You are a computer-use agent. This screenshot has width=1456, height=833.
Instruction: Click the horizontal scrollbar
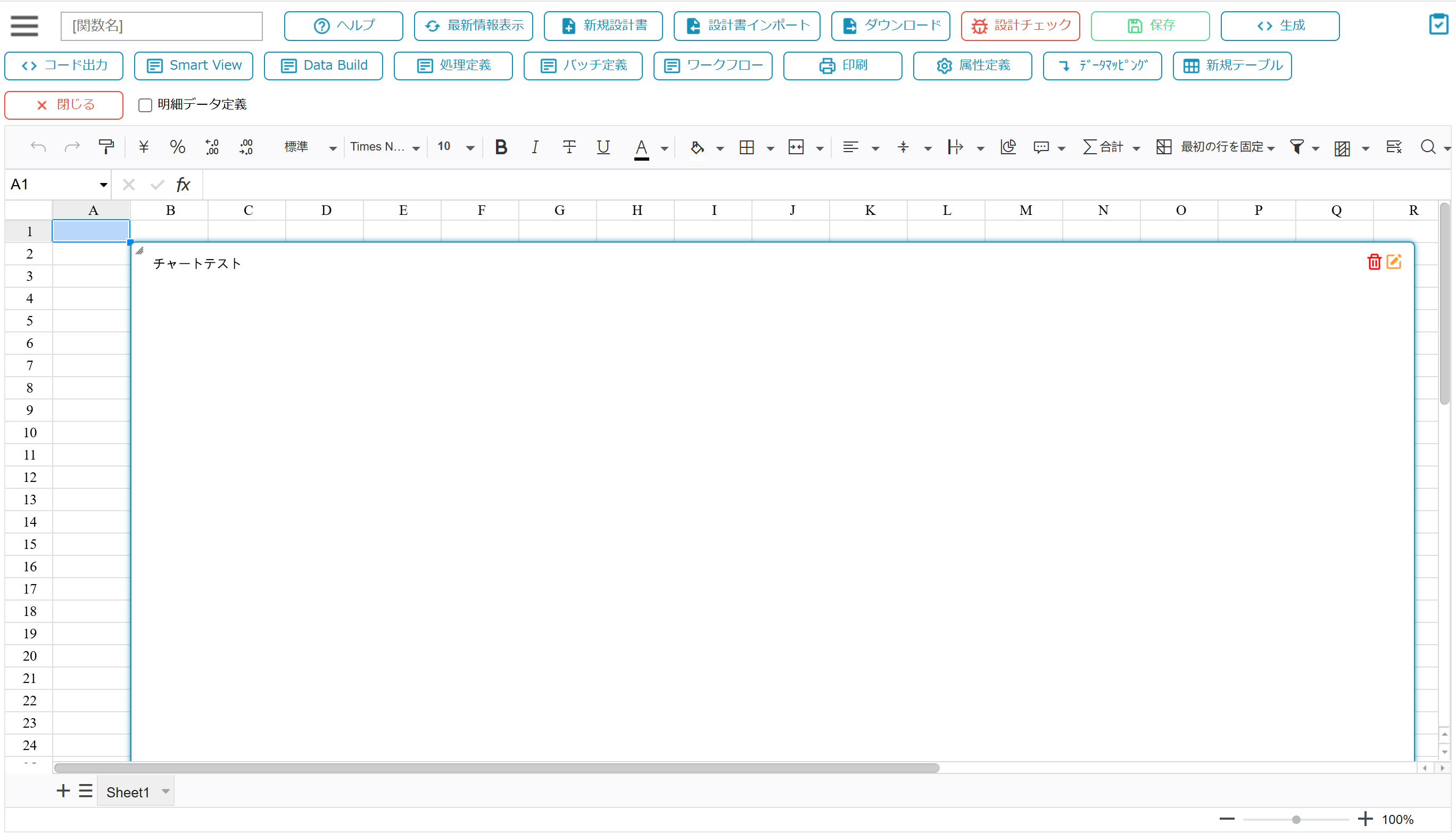[x=497, y=768]
